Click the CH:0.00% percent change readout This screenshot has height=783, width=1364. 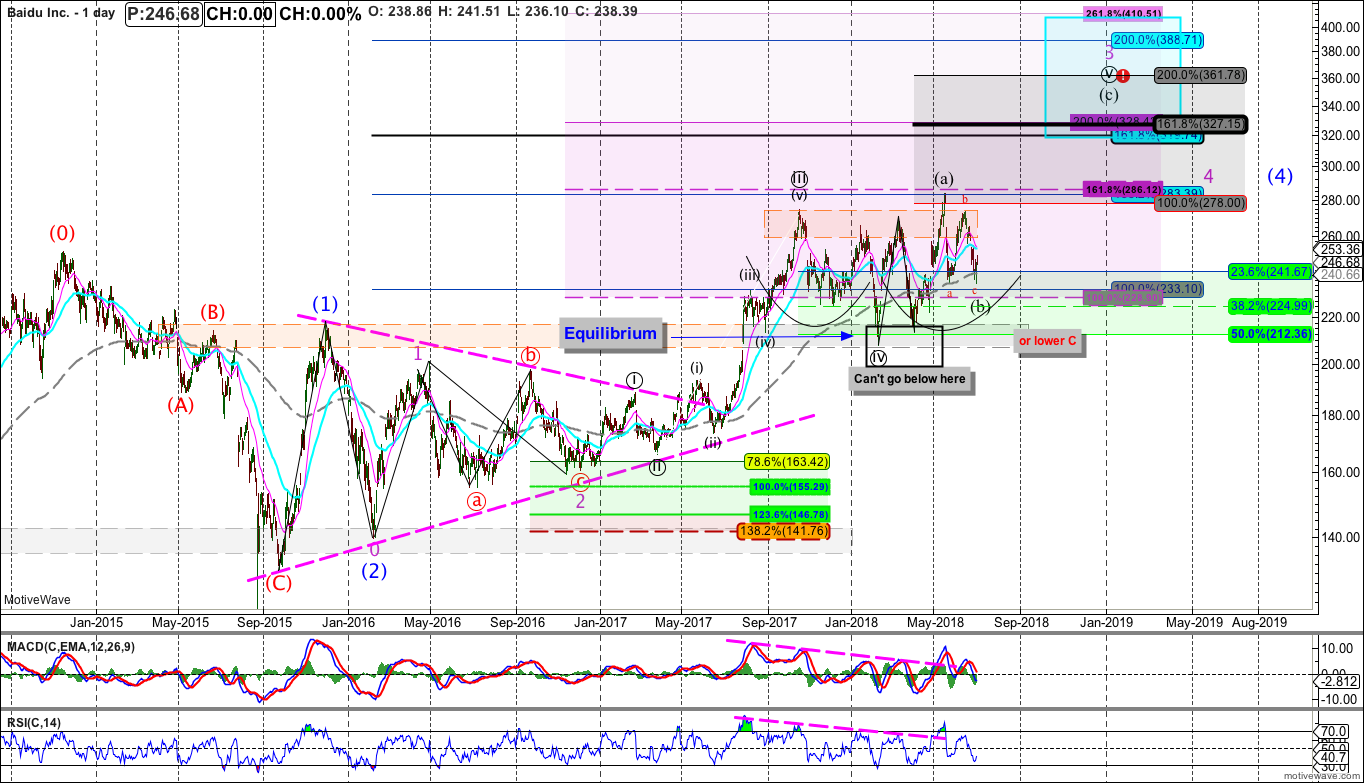319,14
